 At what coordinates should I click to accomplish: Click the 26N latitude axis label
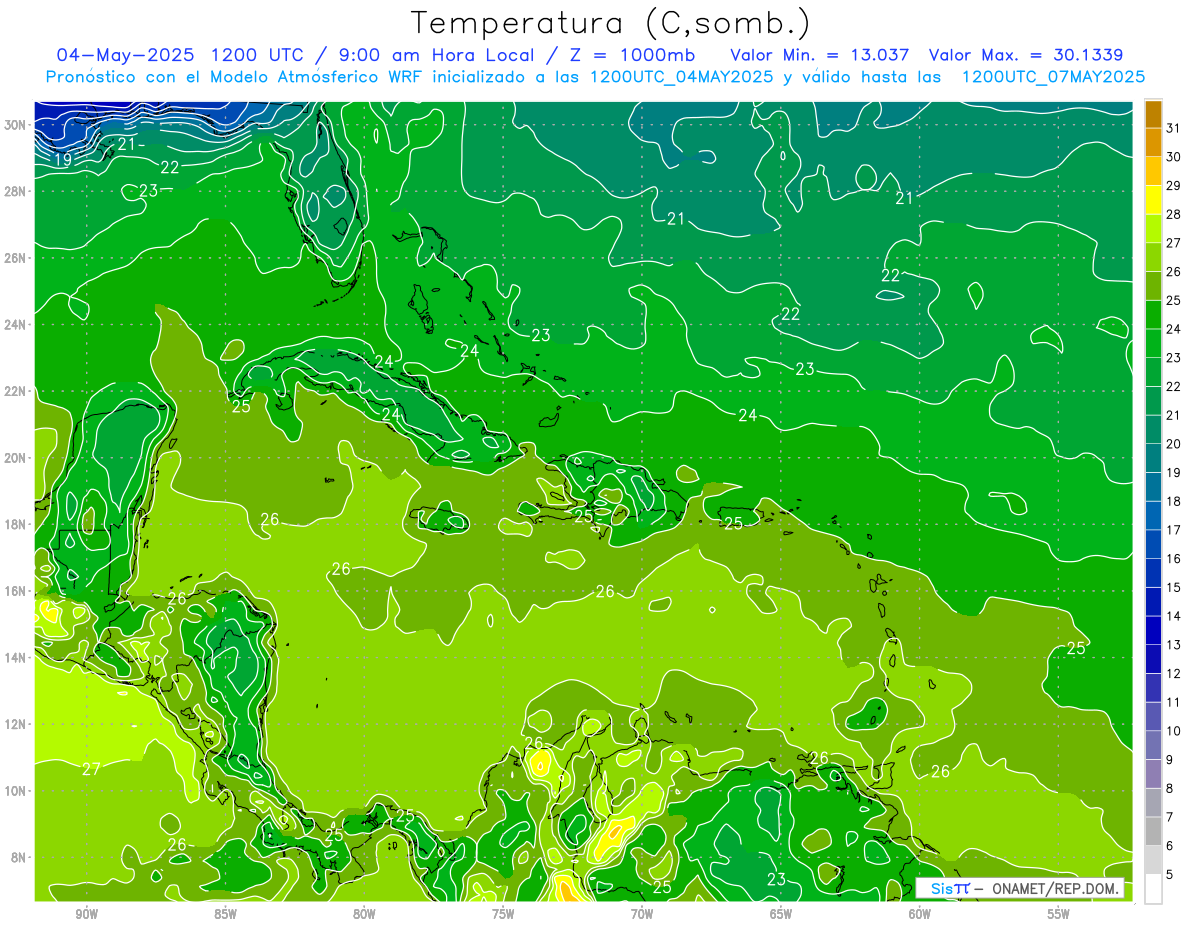pyautogui.click(x=17, y=258)
